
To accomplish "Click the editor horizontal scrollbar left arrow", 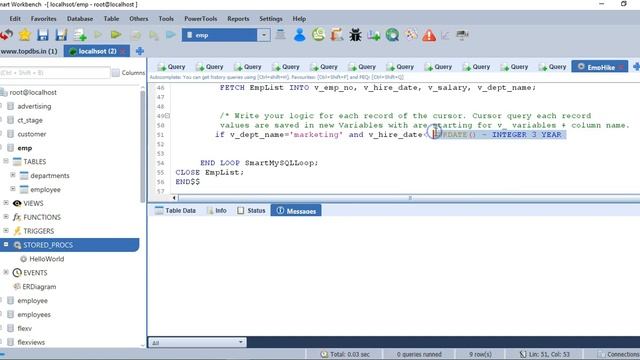I will tap(174, 198).
